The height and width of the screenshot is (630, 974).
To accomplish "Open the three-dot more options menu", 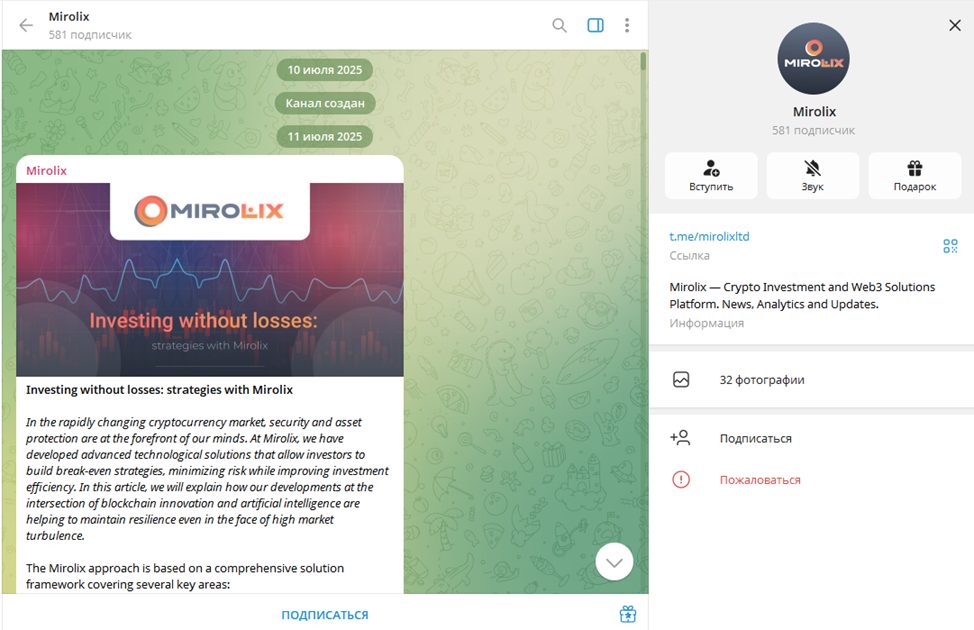I will [627, 25].
